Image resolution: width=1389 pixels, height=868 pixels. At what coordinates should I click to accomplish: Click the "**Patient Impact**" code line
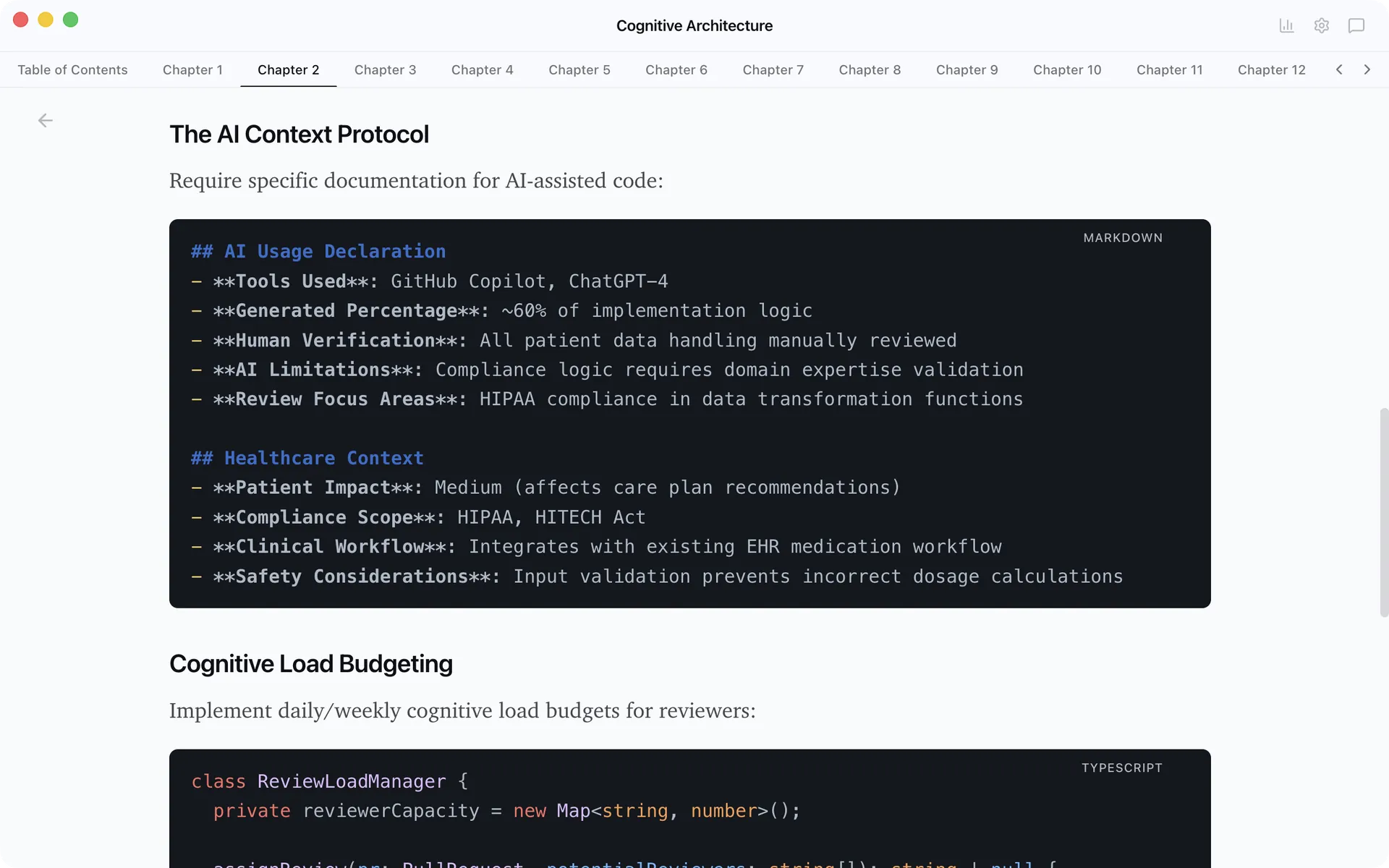point(546,488)
